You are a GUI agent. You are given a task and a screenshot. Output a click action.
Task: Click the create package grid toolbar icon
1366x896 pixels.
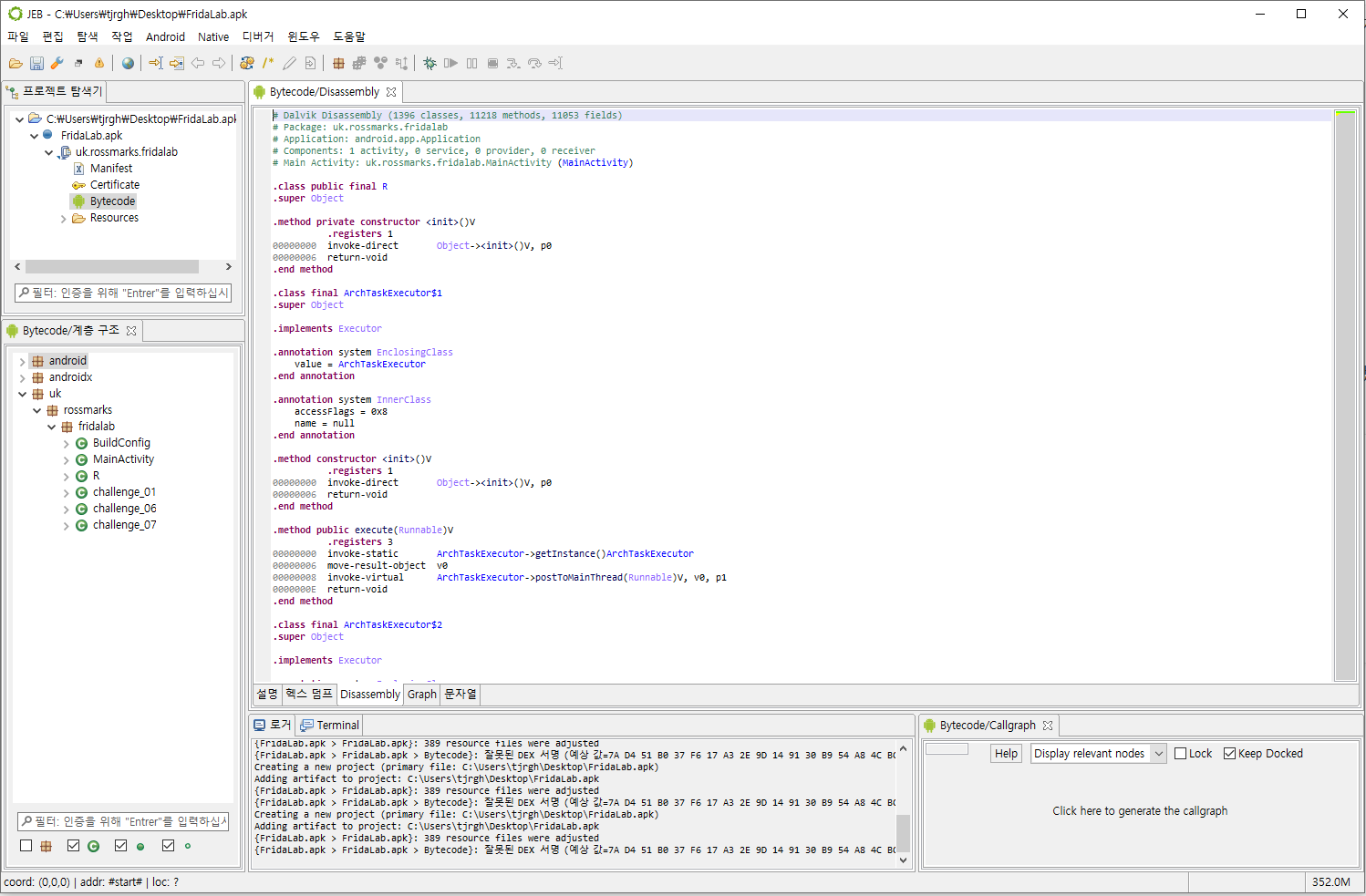(x=338, y=63)
